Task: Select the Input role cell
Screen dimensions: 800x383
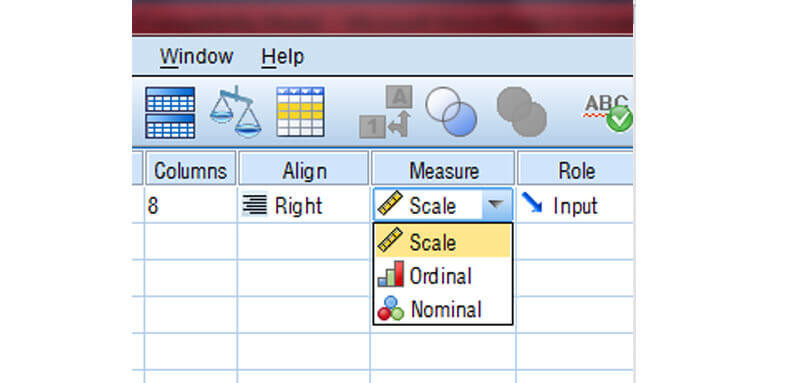Action: [575, 206]
